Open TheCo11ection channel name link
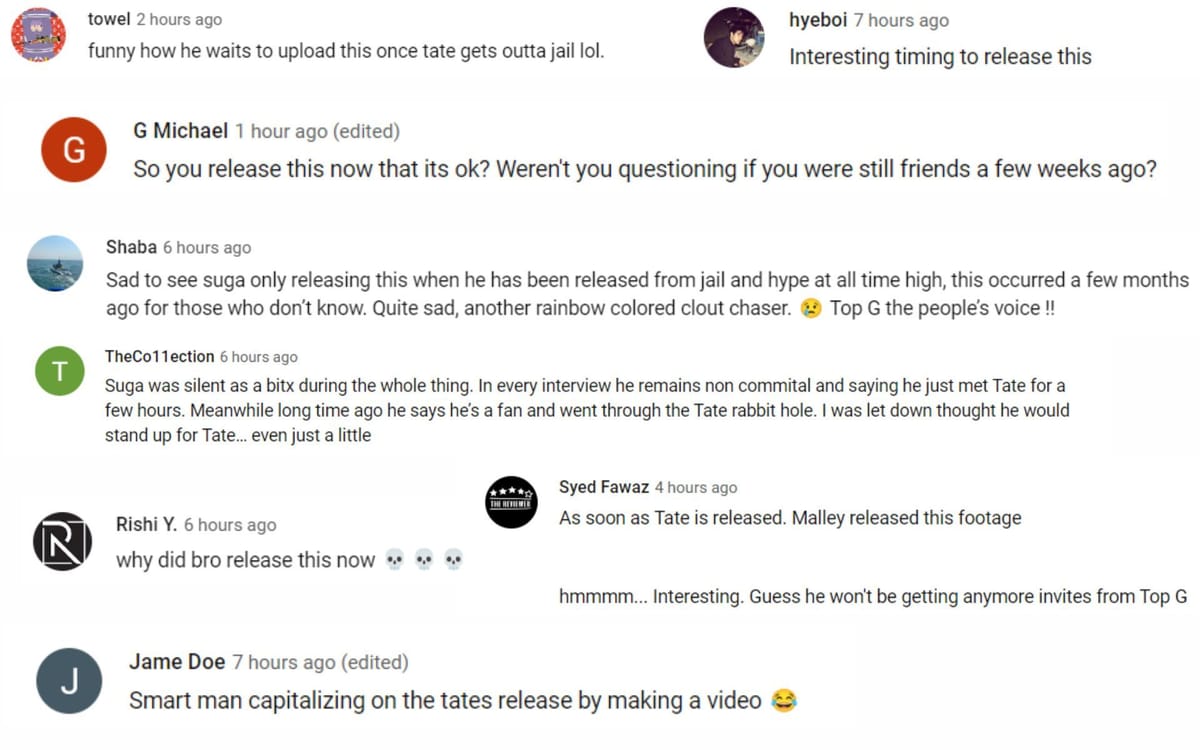This screenshot has height=750, width=1200. tap(159, 356)
